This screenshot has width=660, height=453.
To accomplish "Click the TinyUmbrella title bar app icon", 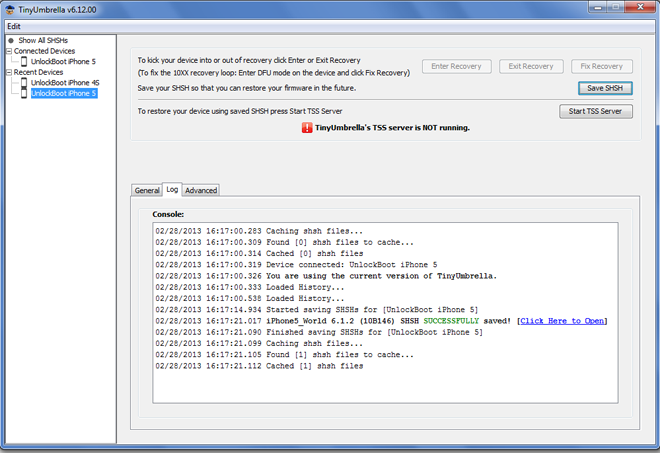I will coord(10,9).
